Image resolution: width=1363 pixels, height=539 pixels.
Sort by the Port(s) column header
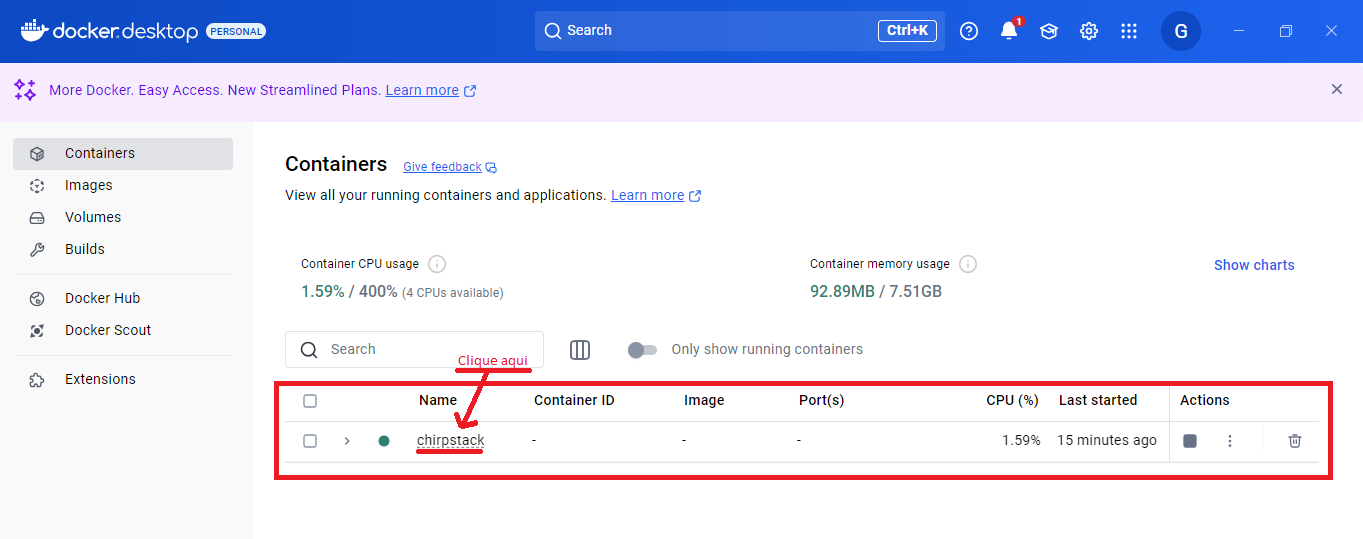click(x=822, y=400)
